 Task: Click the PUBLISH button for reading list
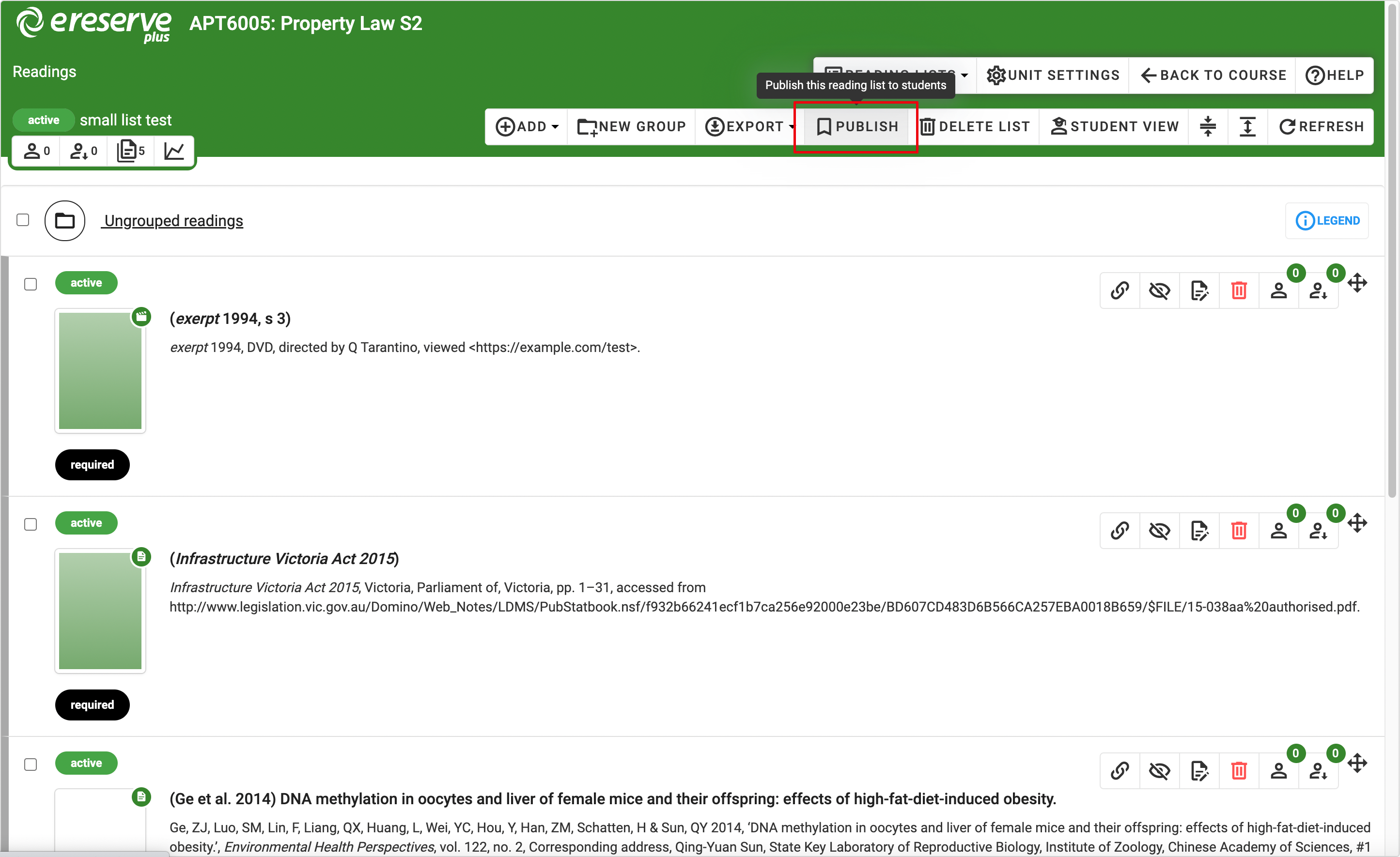pos(855,126)
